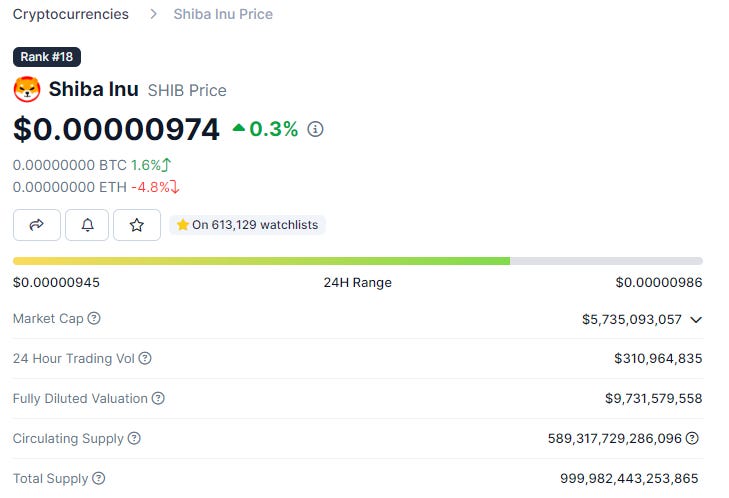Click Shiba Inu Price breadcrumb
This screenshot has width=729, height=498.
(223, 14)
